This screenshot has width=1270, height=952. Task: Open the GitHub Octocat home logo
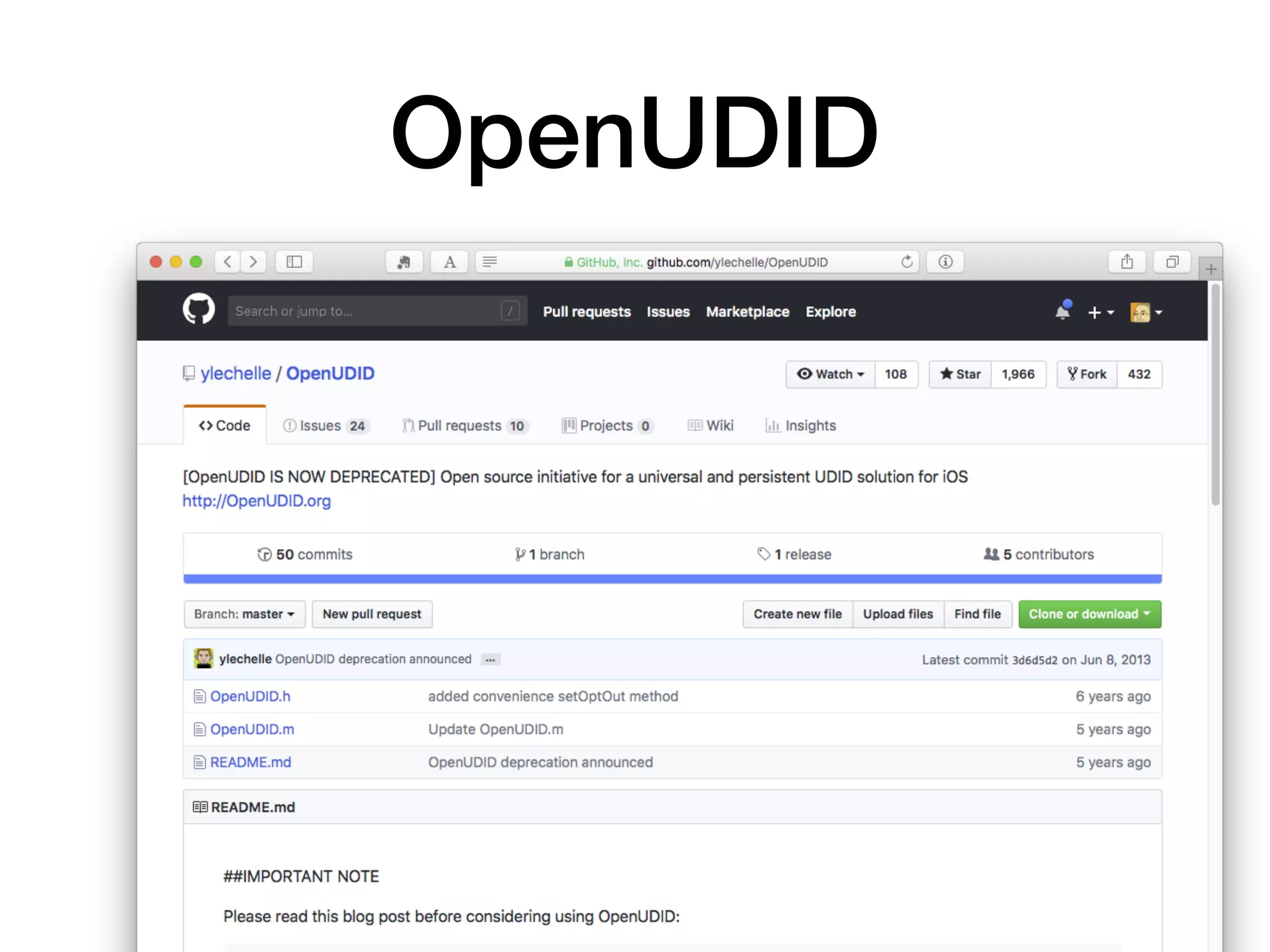pos(198,309)
